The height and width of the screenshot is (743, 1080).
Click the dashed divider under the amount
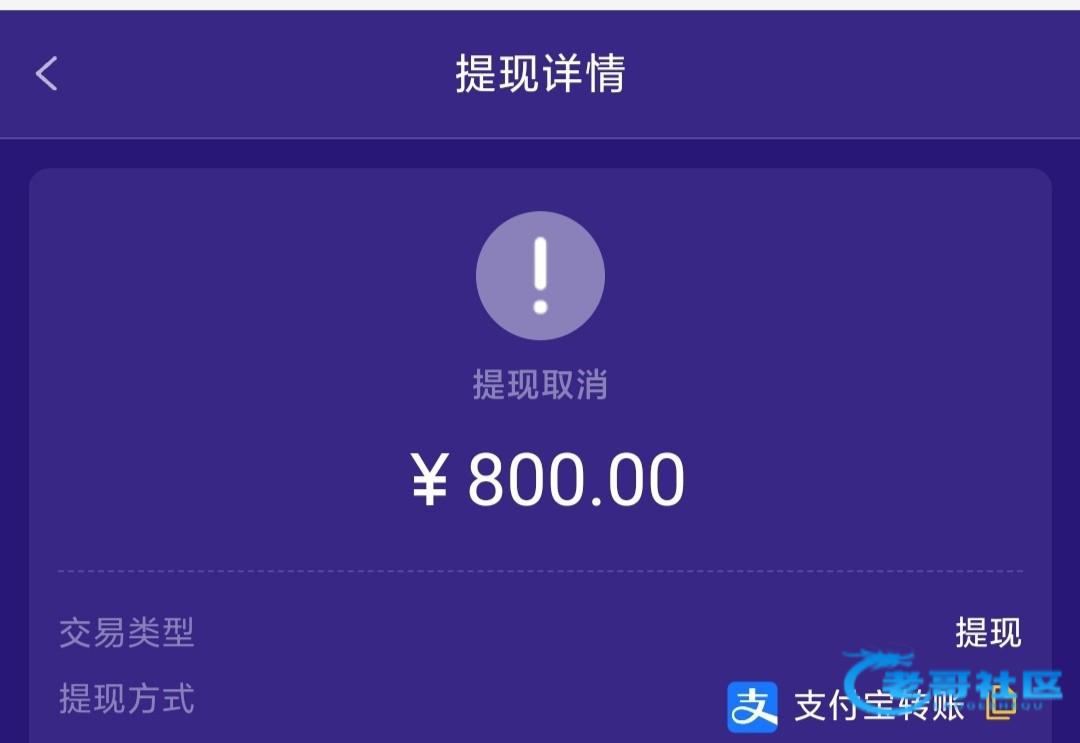click(541, 571)
